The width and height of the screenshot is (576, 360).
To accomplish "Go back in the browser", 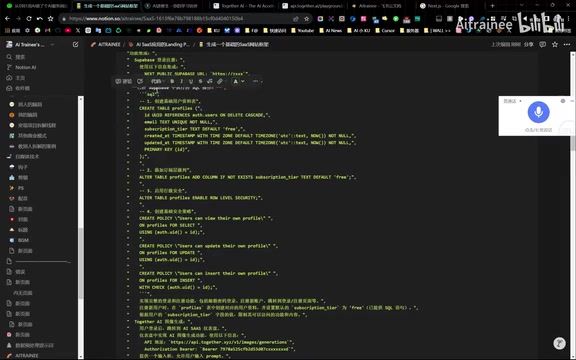I will coord(7,18).
